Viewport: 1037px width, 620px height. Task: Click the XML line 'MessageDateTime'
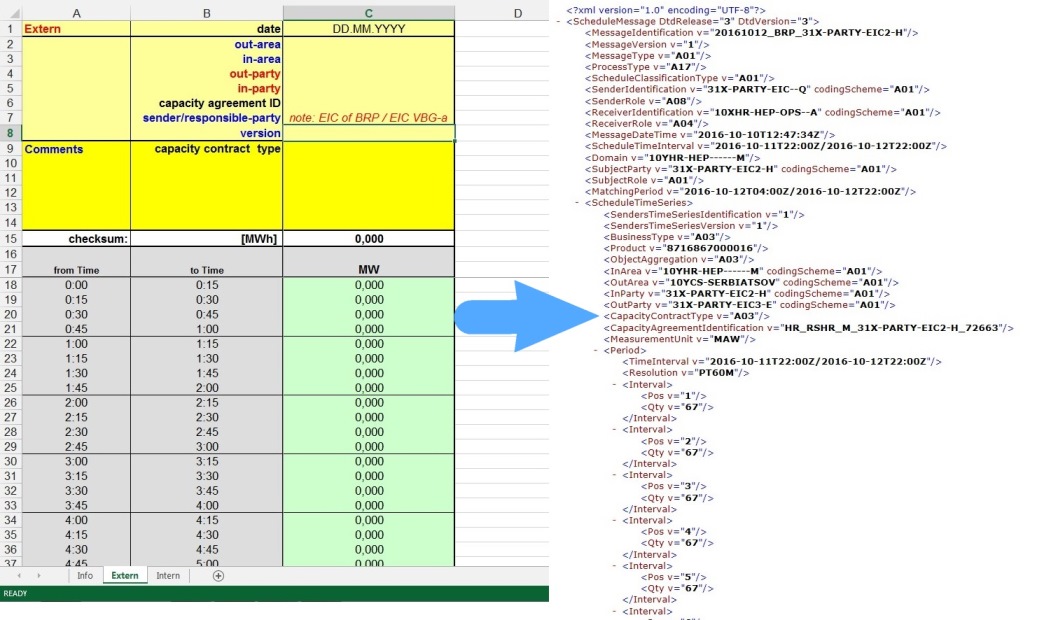710,135
